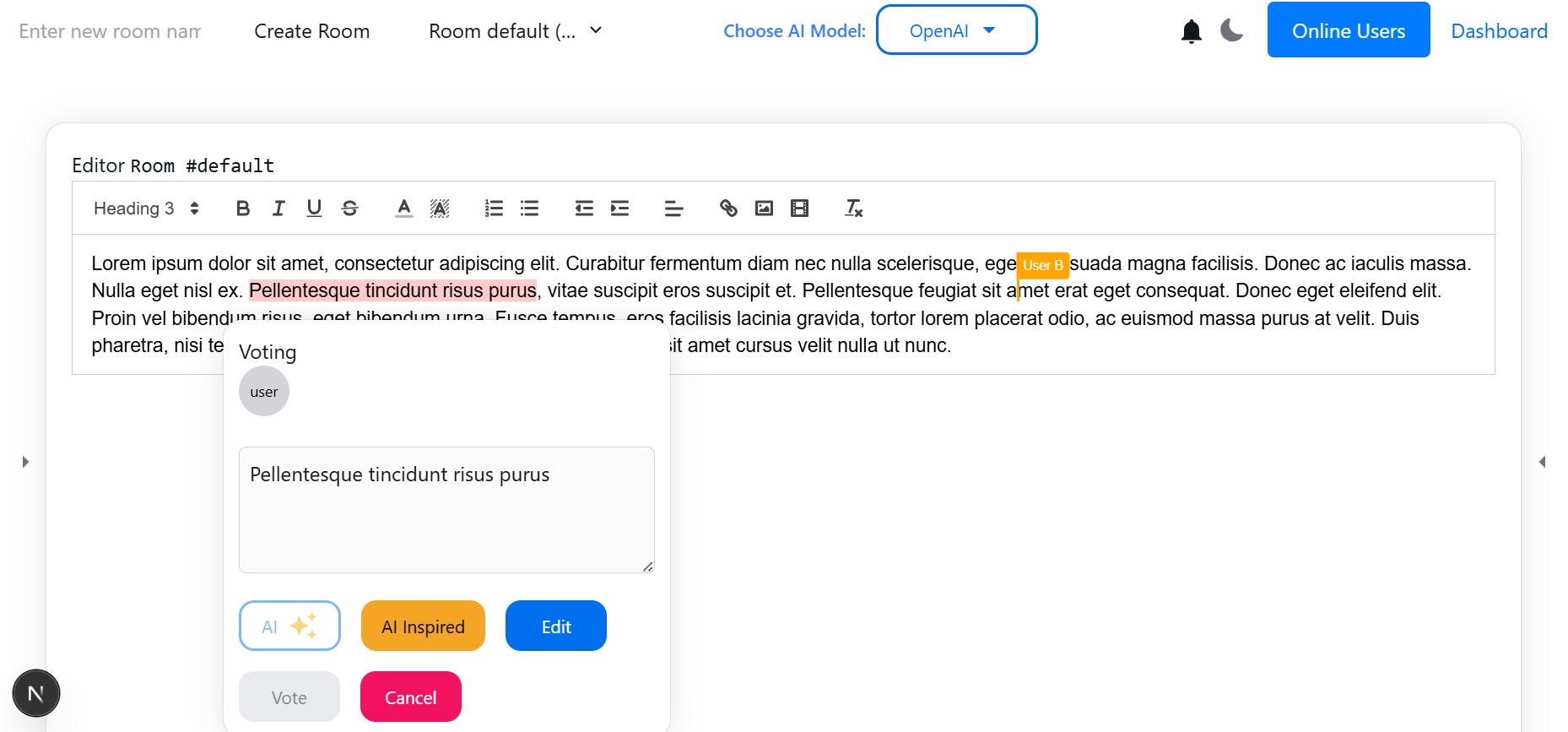The width and height of the screenshot is (1568, 732).
Task: Expand the right side panel arrow
Action: tap(1542, 462)
